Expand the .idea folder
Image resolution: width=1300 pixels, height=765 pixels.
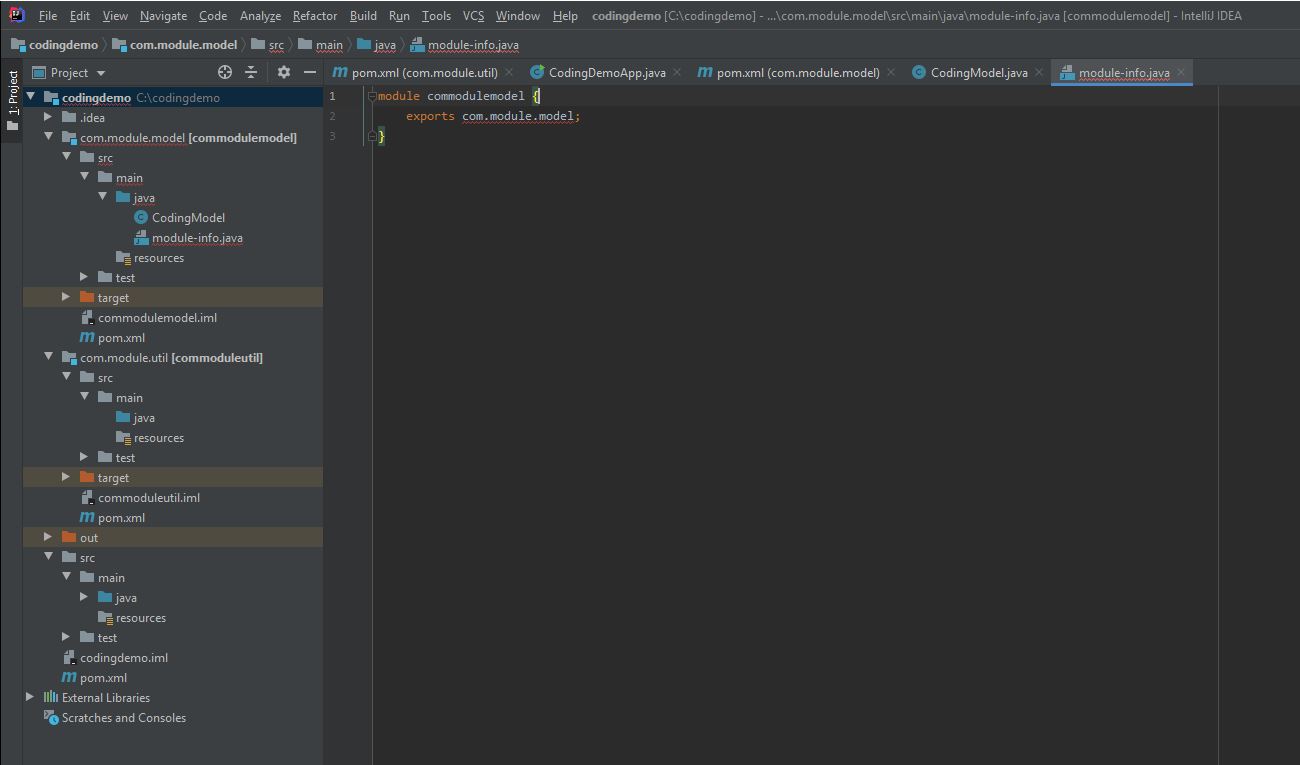click(x=48, y=117)
